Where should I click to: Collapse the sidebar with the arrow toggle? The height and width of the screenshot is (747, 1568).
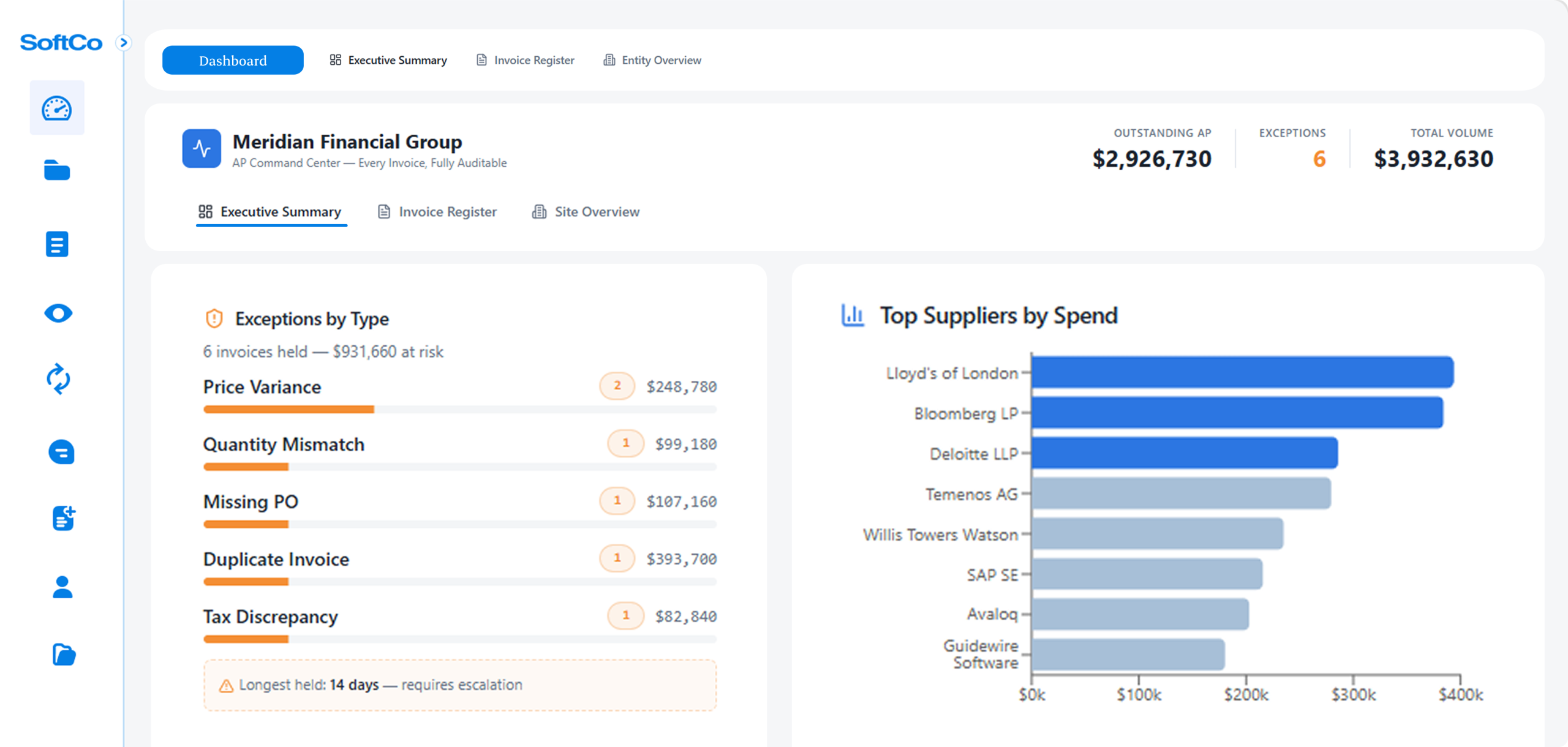[125, 42]
